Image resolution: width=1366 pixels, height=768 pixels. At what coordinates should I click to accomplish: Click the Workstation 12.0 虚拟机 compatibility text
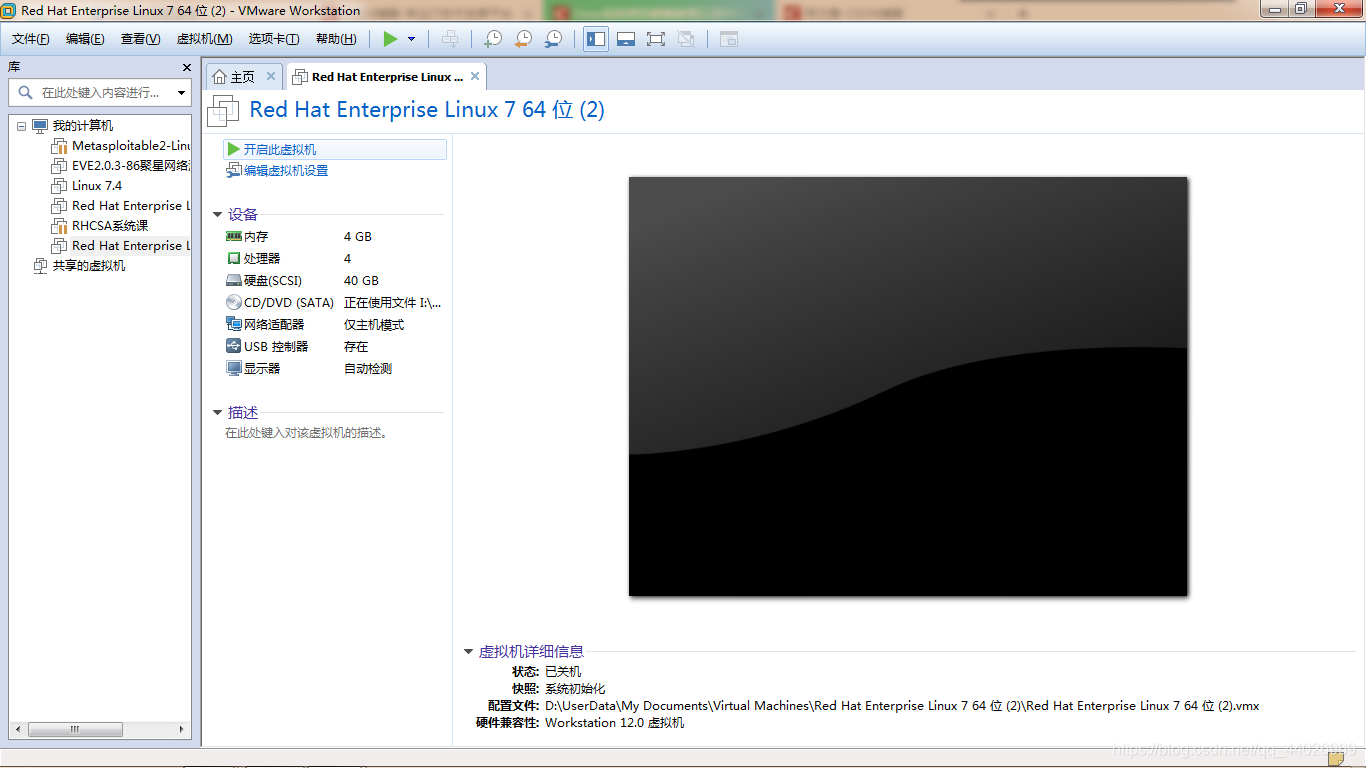click(x=615, y=723)
